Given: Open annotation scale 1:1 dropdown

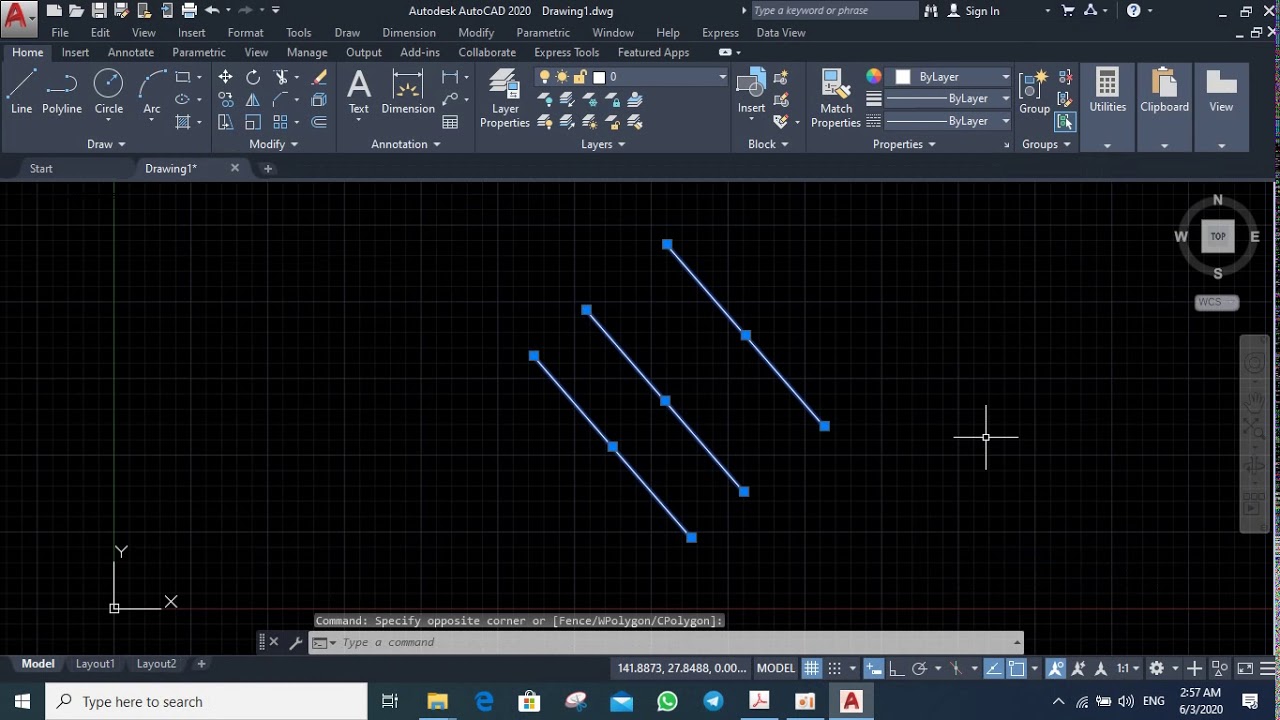Looking at the screenshot, I should (x=1128, y=668).
